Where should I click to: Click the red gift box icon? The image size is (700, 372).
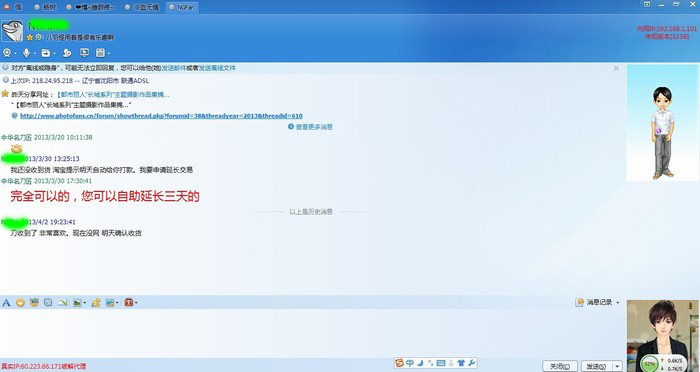[x=129, y=302]
